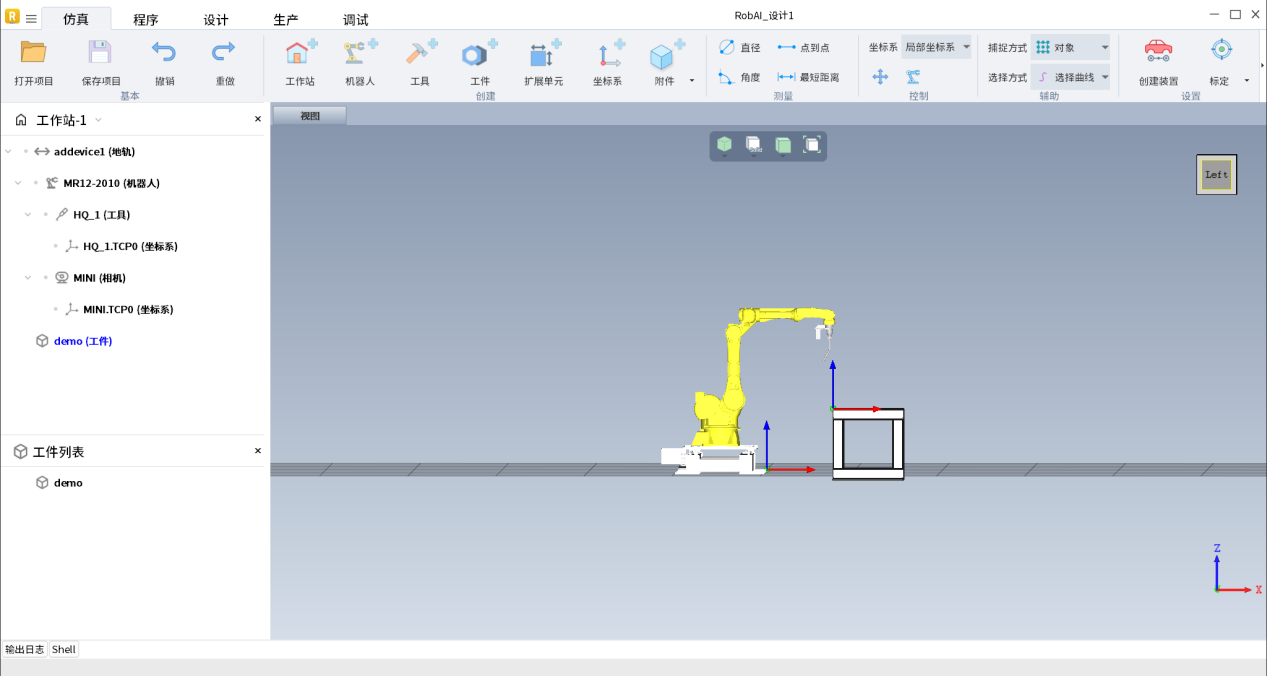Image resolution: width=1267 pixels, height=676 pixels.
Task: Save the project with 保存项目 icon
Action: [x=100, y=53]
